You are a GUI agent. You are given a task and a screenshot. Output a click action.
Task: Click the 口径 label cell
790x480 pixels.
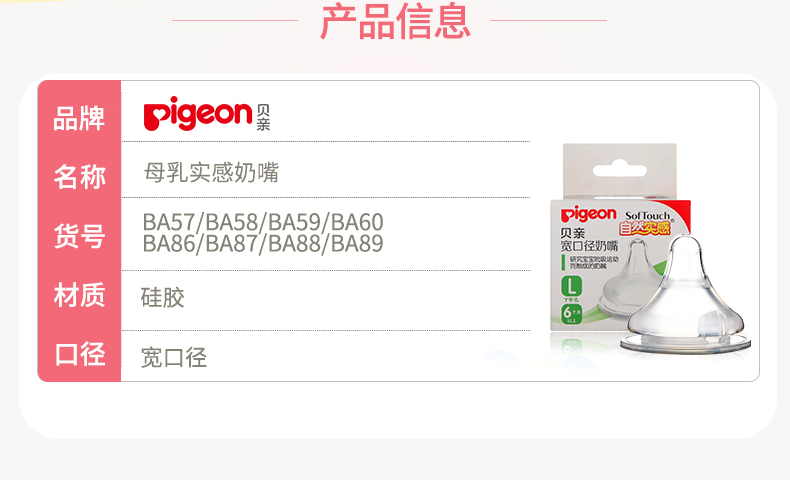pyautogui.click(x=80, y=354)
